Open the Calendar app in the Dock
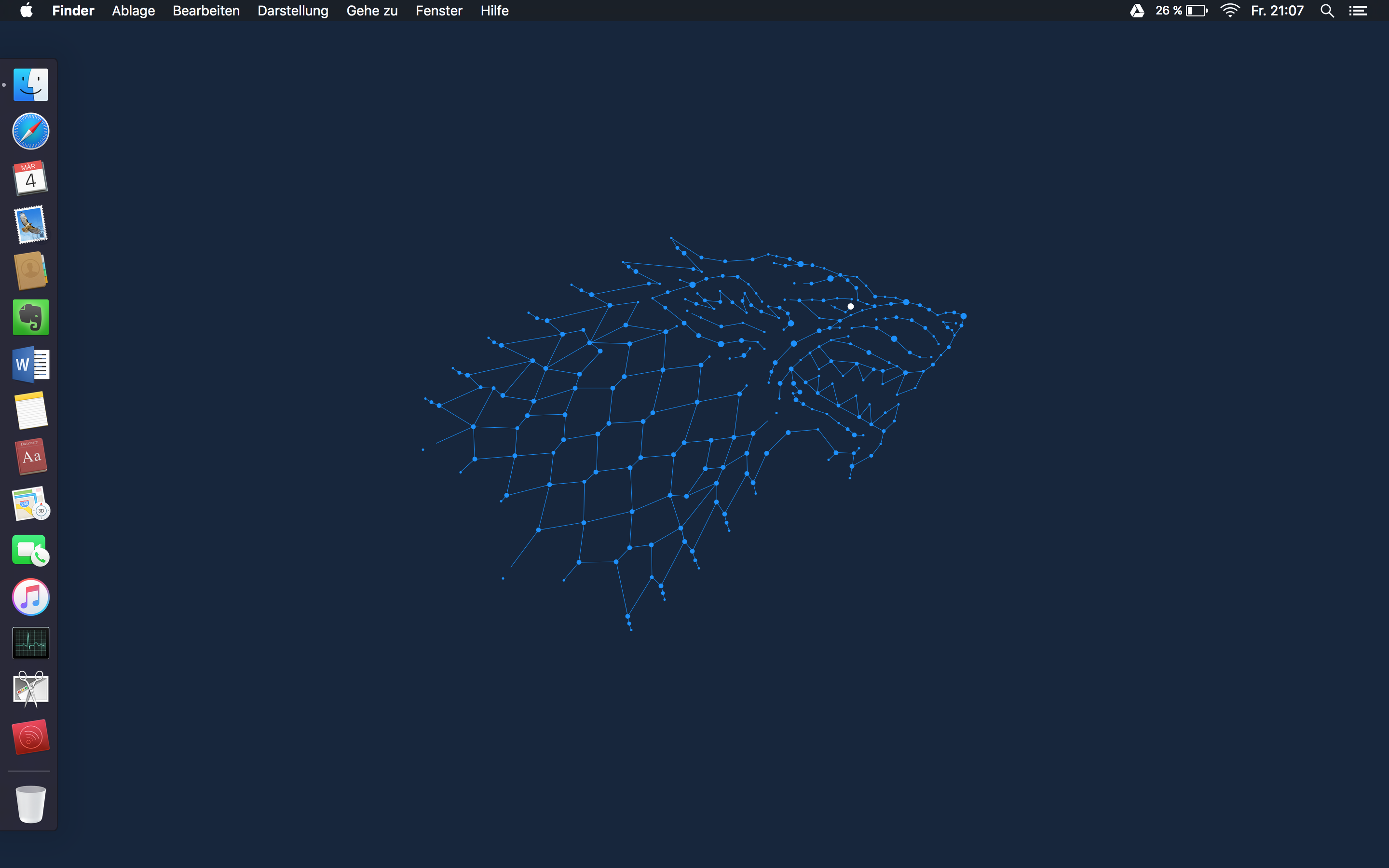Image resolution: width=1389 pixels, height=868 pixels. 31,178
